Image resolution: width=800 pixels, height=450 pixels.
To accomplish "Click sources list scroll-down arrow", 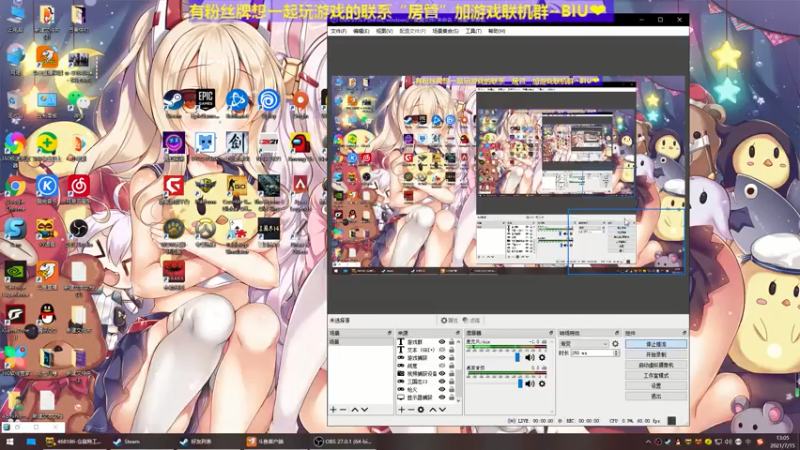I will (458, 401).
